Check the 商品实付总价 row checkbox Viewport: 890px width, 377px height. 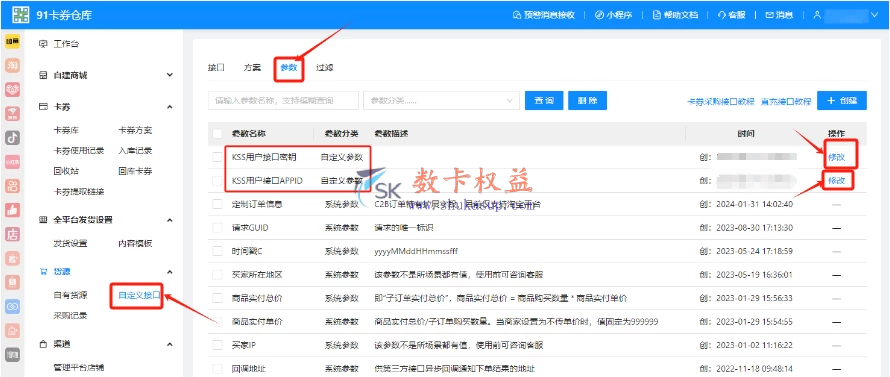tap(217, 298)
